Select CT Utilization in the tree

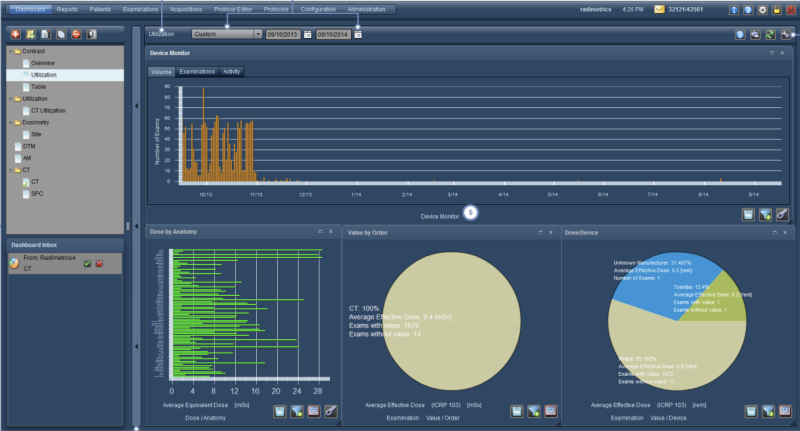coord(50,110)
